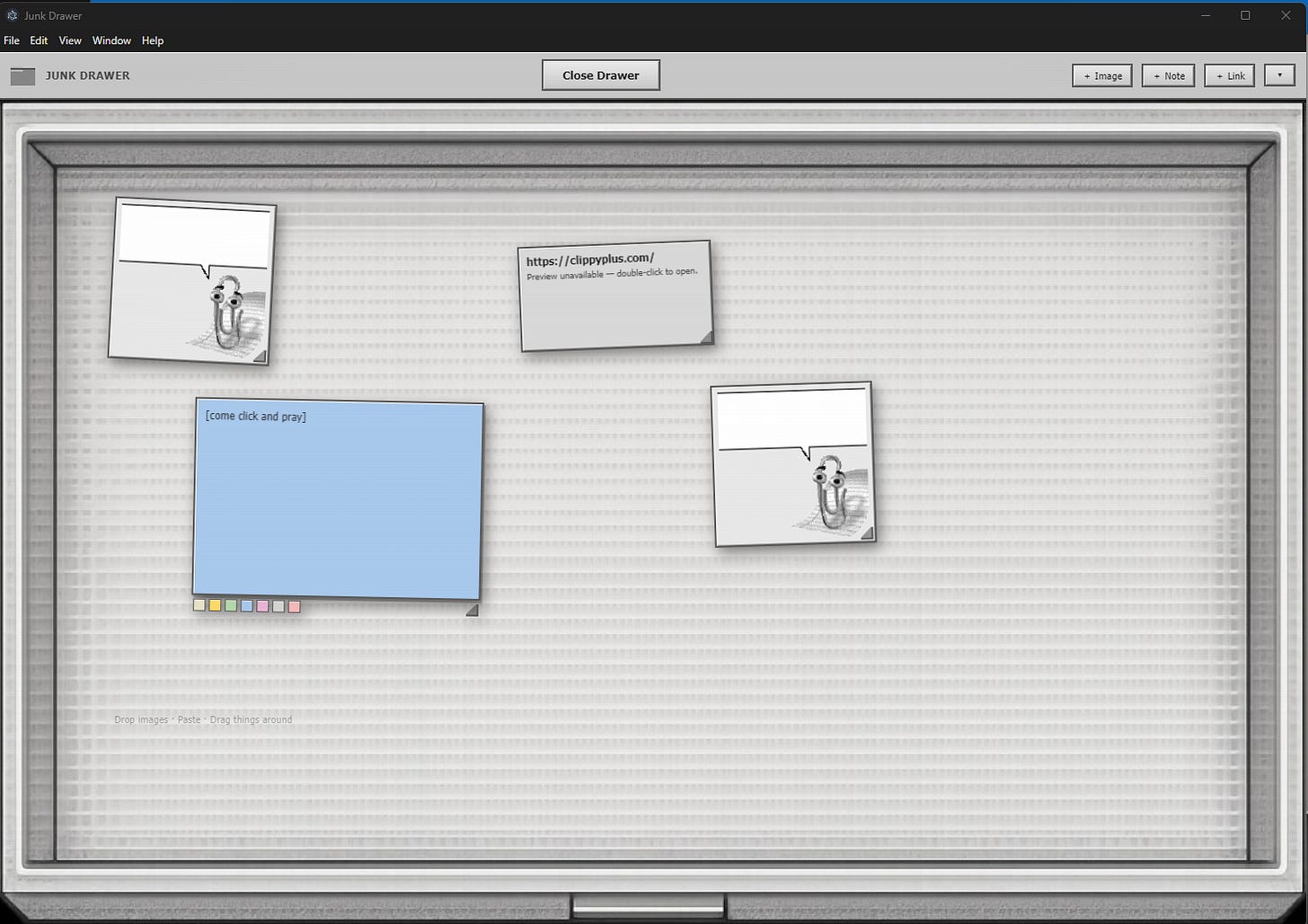Click the resize handle of the blue note
This screenshot has height=924, width=1308.
(x=472, y=611)
